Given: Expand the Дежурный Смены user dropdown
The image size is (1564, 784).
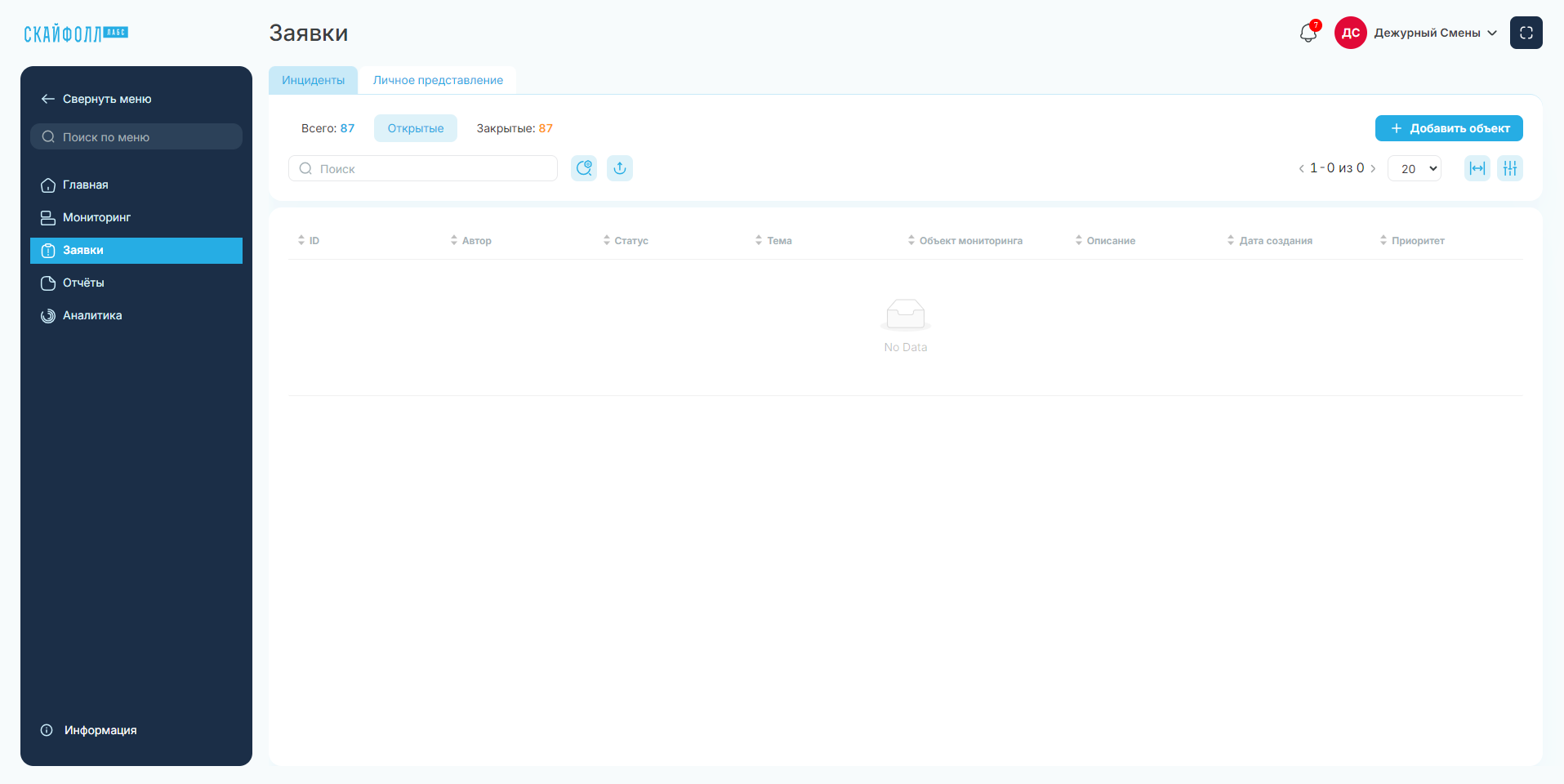Looking at the screenshot, I should click(1436, 33).
